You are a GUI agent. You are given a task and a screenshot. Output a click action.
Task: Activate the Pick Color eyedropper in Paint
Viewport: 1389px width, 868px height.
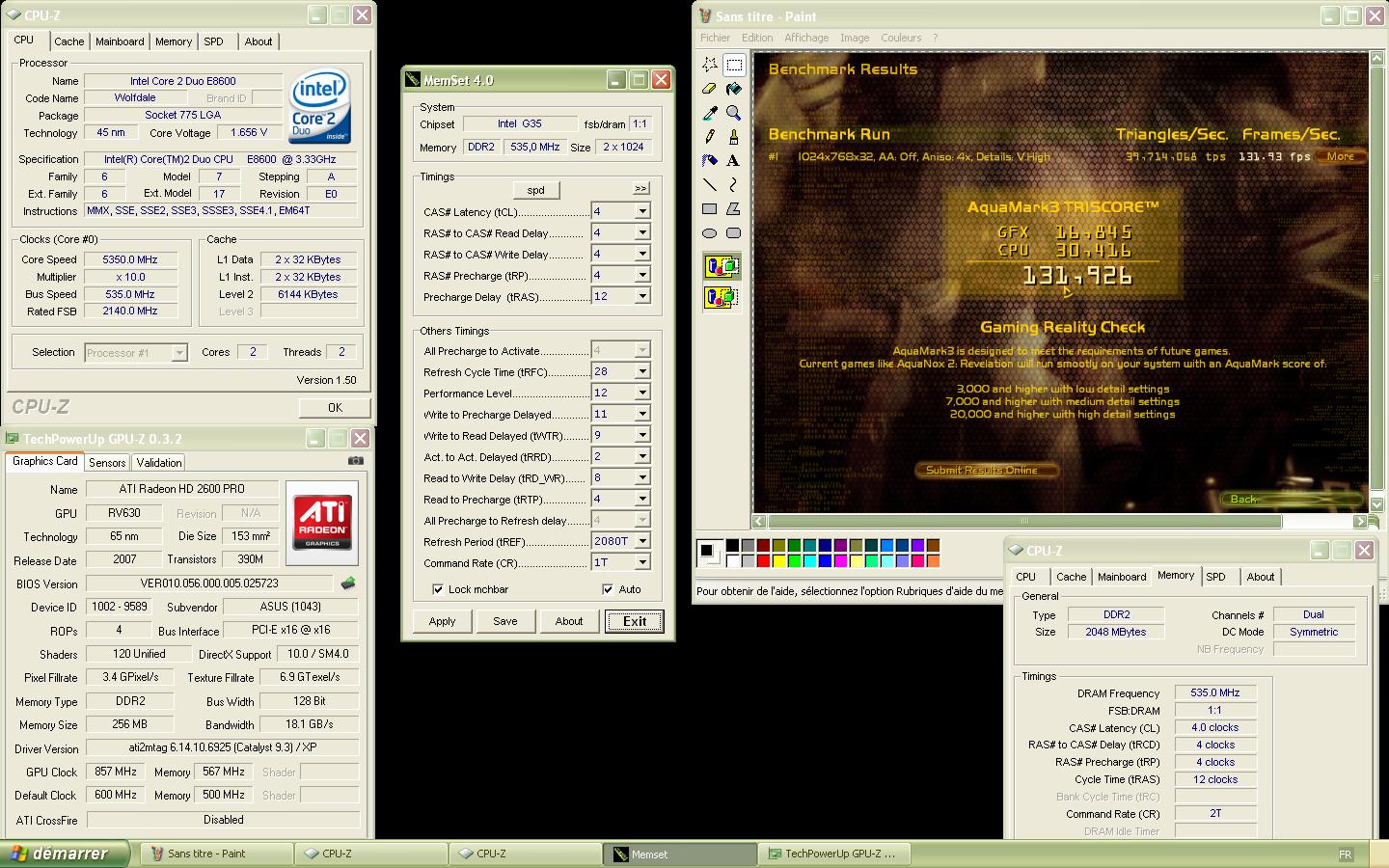(710, 113)
